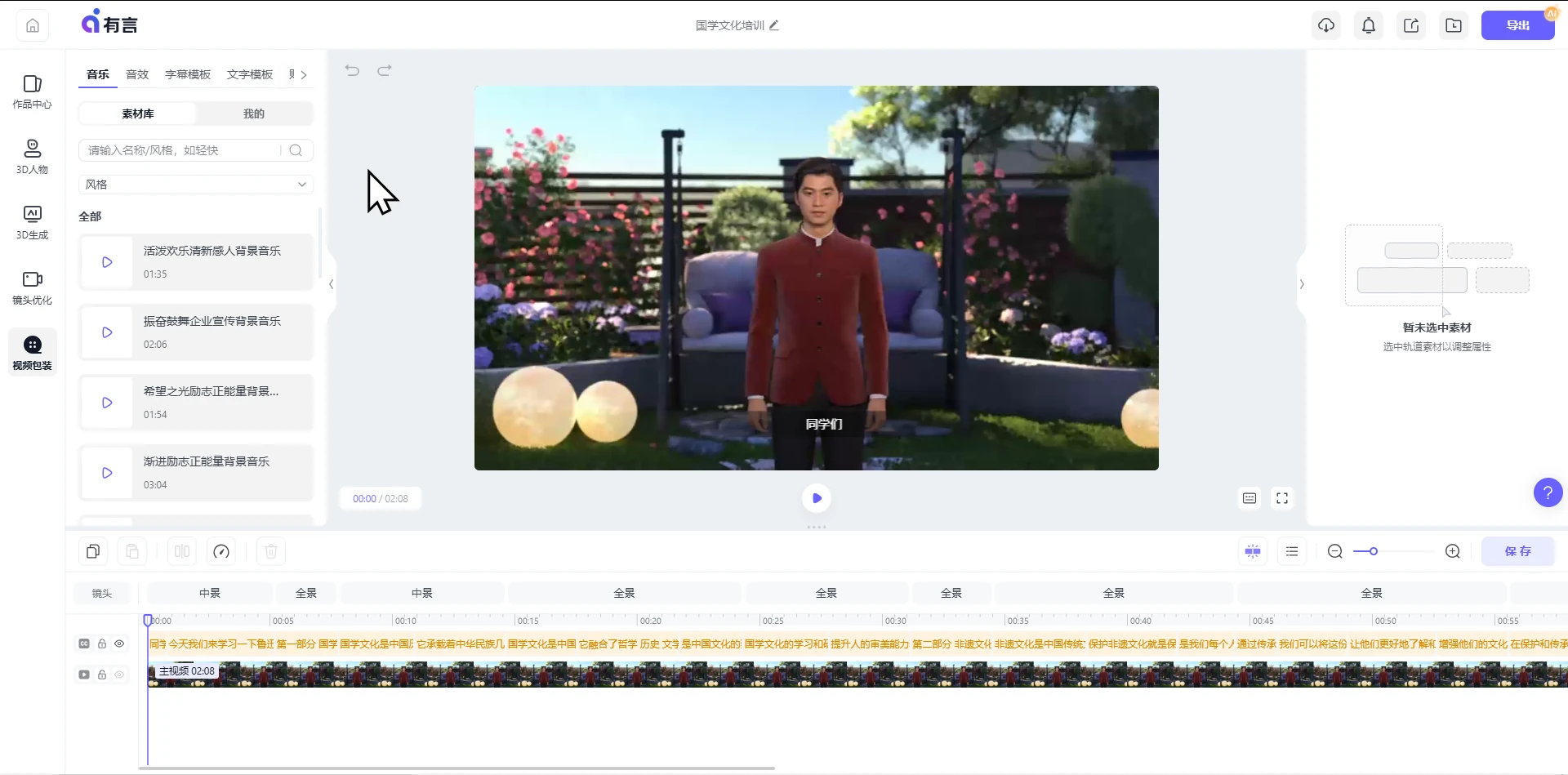Click the music search input field
This screenshot has width=1568, height=775.
181,150
